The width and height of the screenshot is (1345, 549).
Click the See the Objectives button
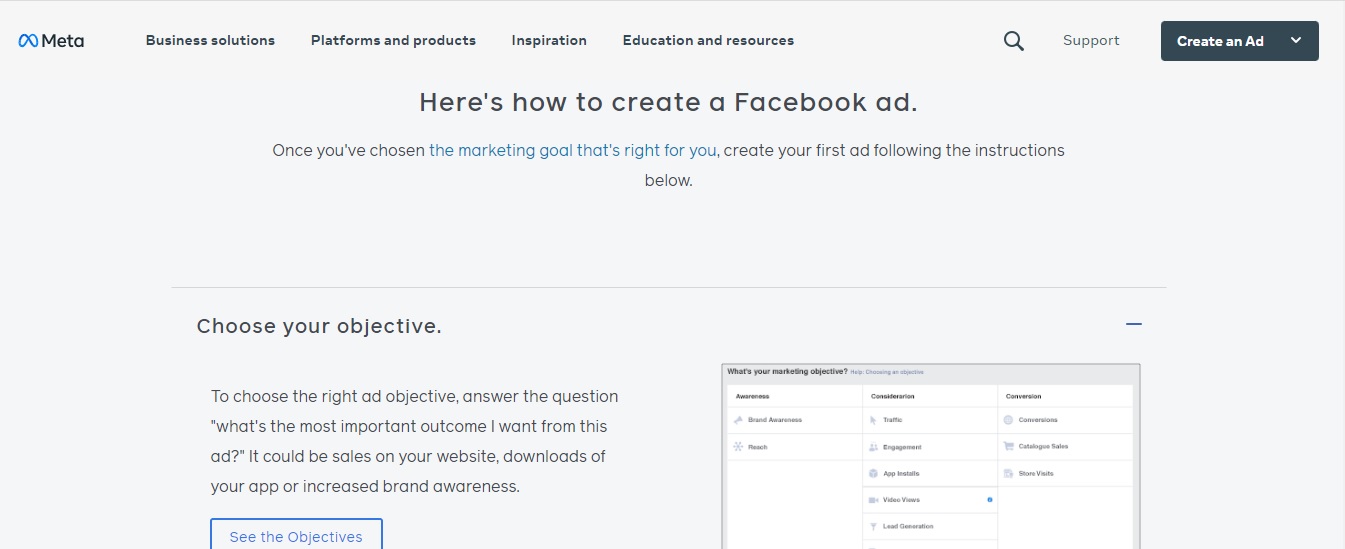[296, 536]
